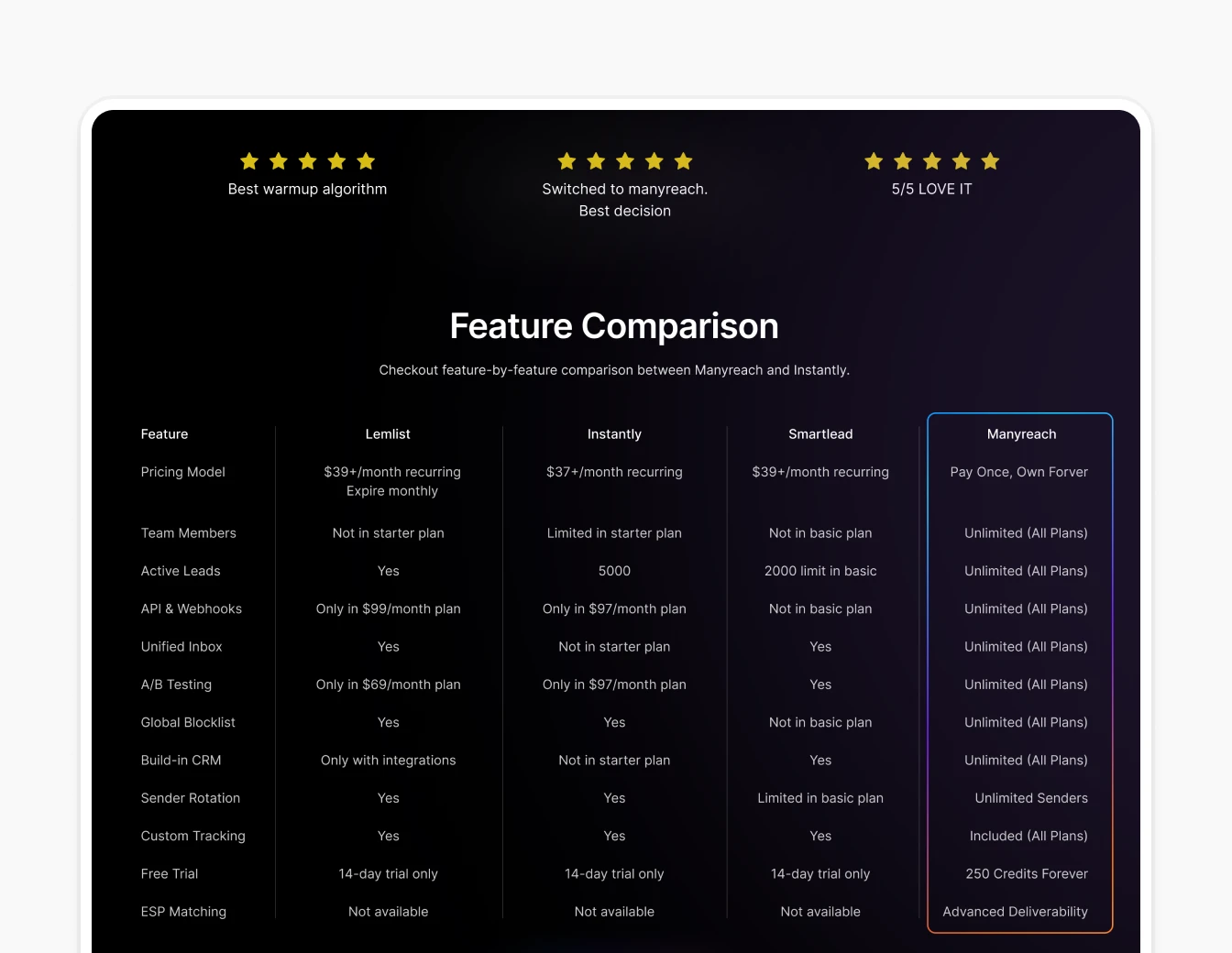Select the third star in the left rating row
The image size is (1232, 953).
click(307, 161)
